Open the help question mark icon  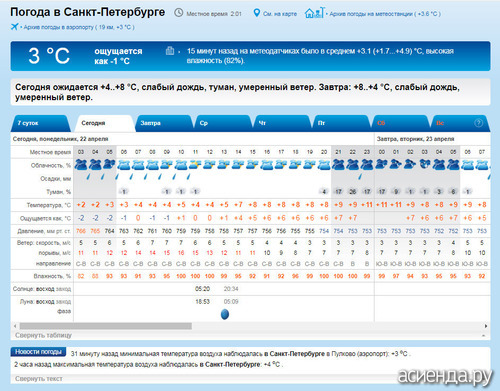[478, 123]
